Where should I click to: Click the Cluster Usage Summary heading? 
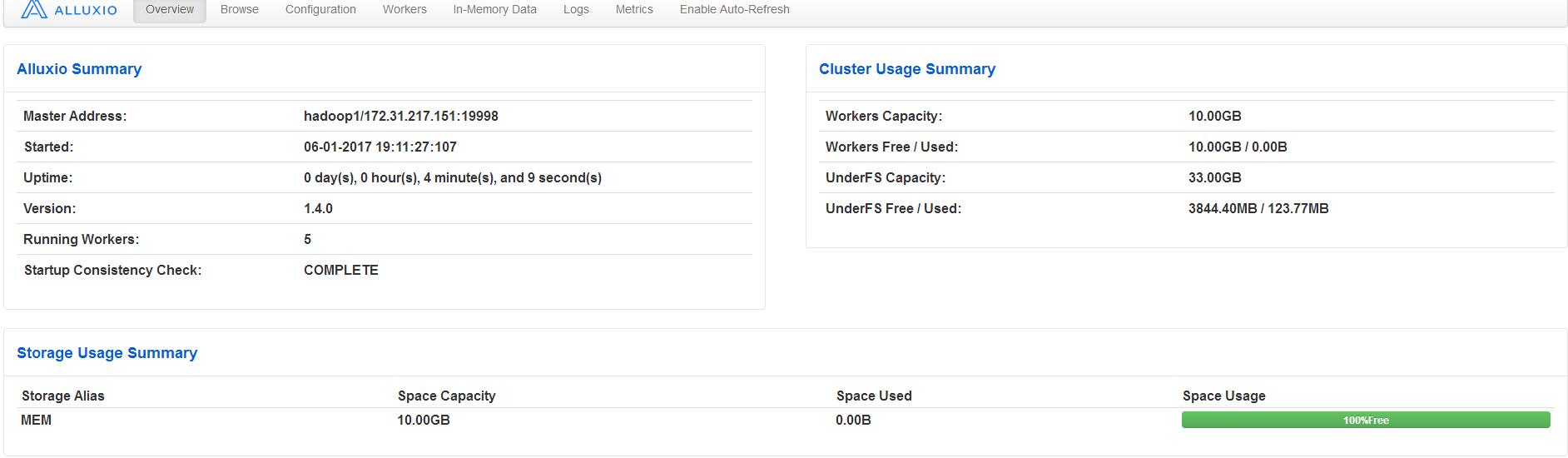(x=907, y=69)
